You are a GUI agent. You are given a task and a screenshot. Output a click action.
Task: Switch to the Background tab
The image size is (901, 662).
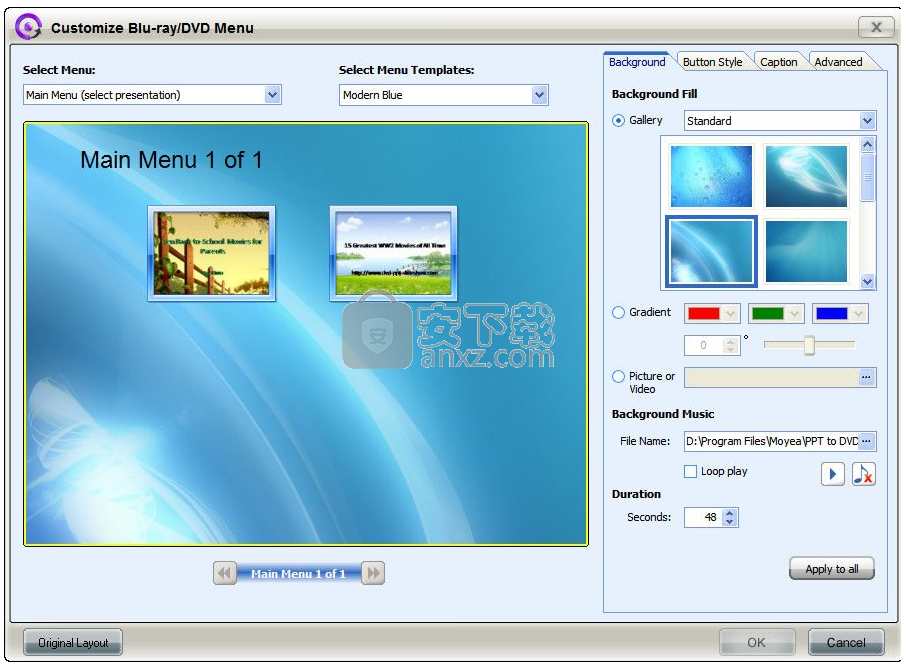click(637, 62)
